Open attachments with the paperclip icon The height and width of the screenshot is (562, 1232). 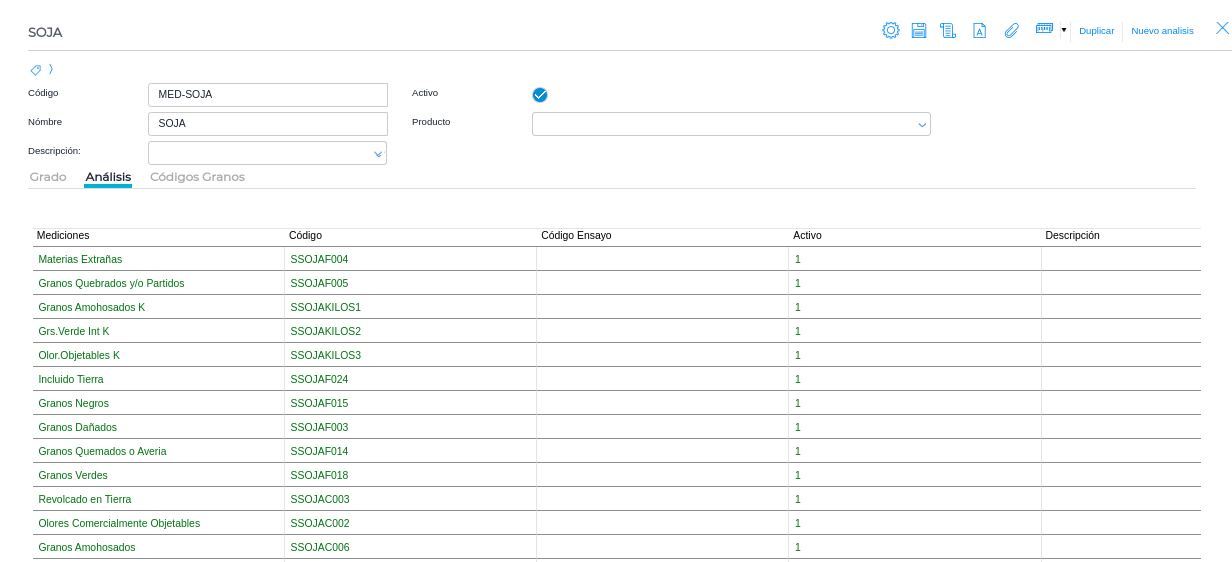point(1011,30)
